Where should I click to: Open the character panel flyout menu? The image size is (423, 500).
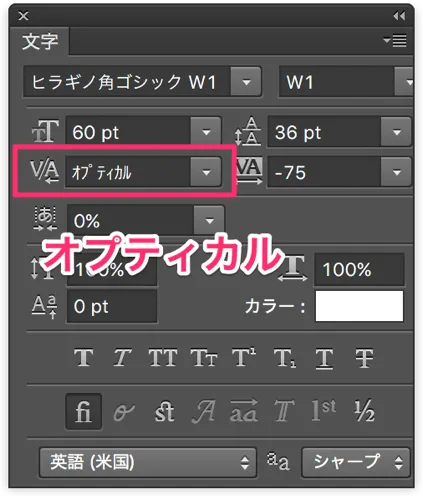395,41
